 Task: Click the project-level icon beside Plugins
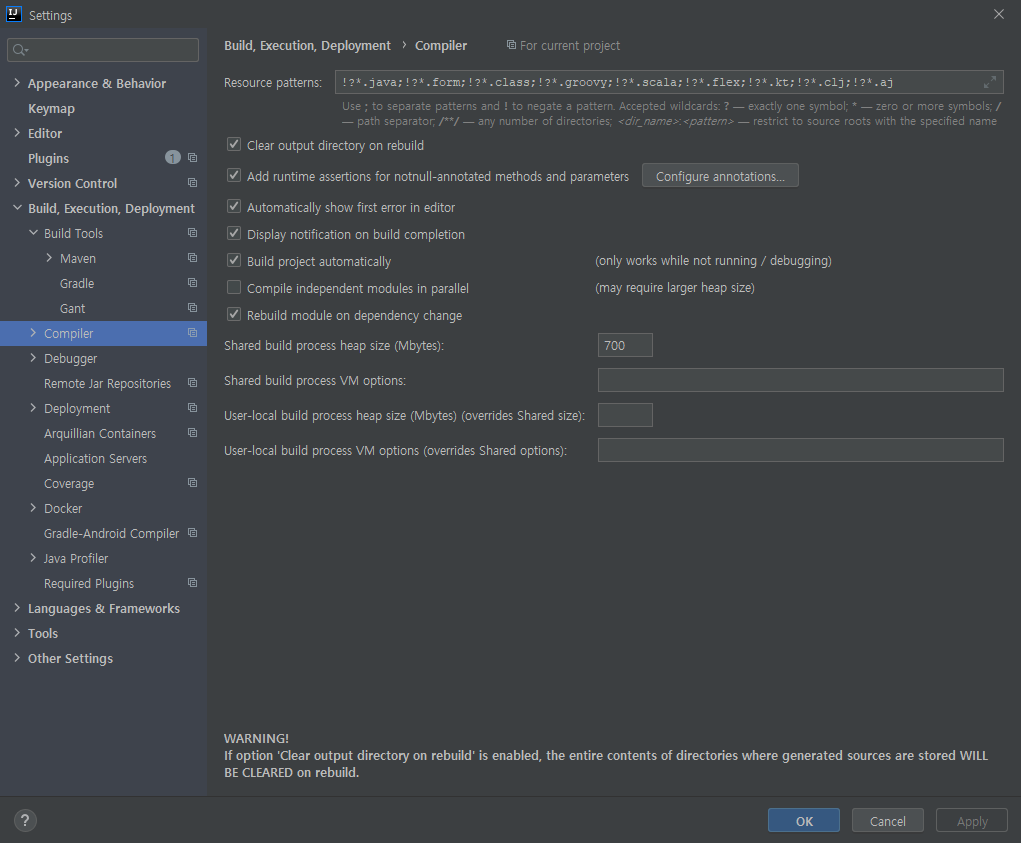pos(193,158)
